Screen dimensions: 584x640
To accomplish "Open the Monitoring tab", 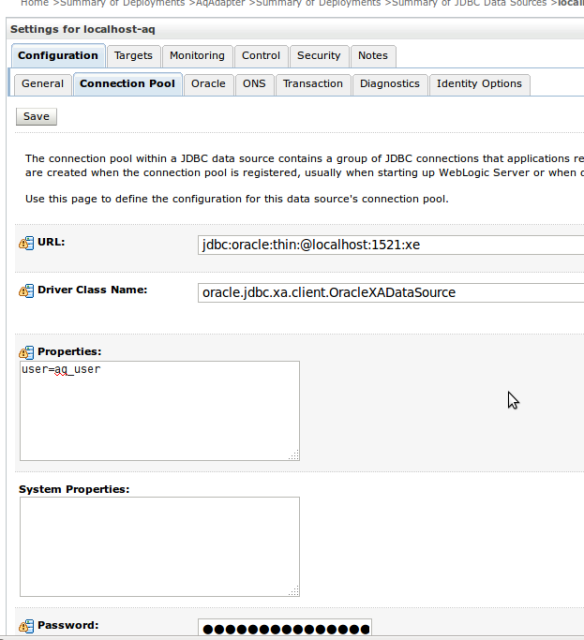I will coord(197,56).
